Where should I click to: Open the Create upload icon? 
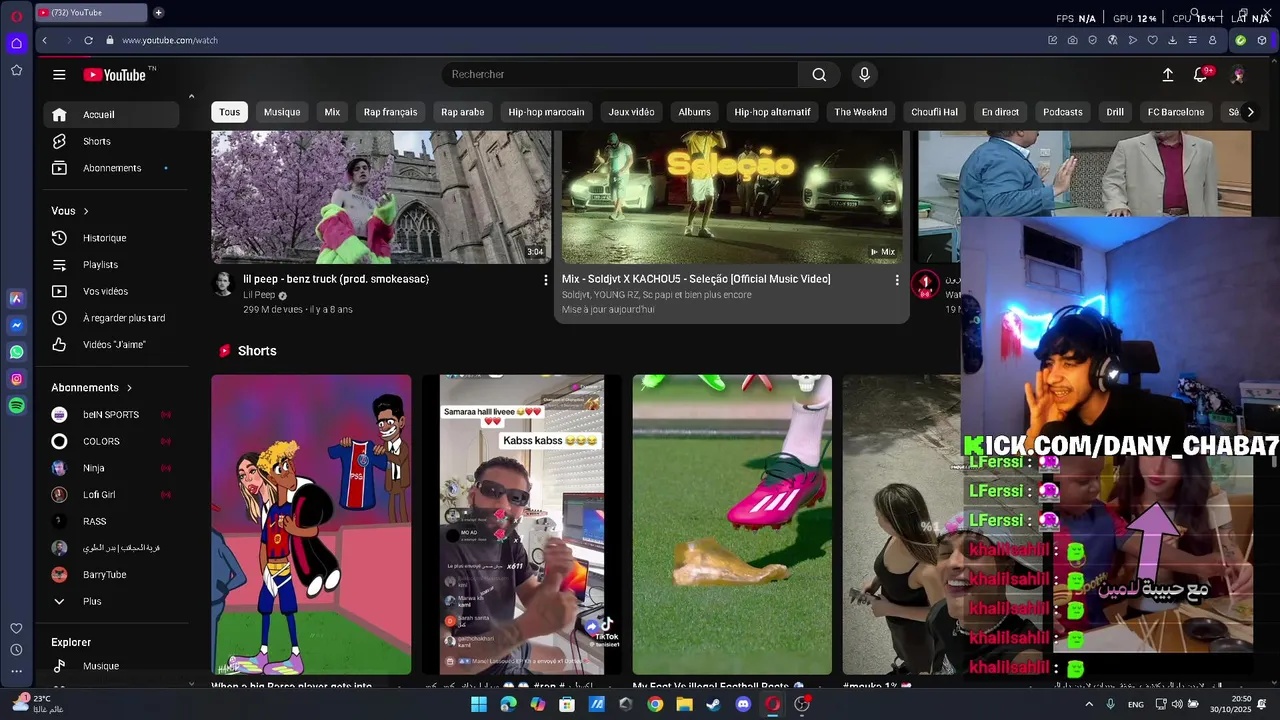point(1167,75)
